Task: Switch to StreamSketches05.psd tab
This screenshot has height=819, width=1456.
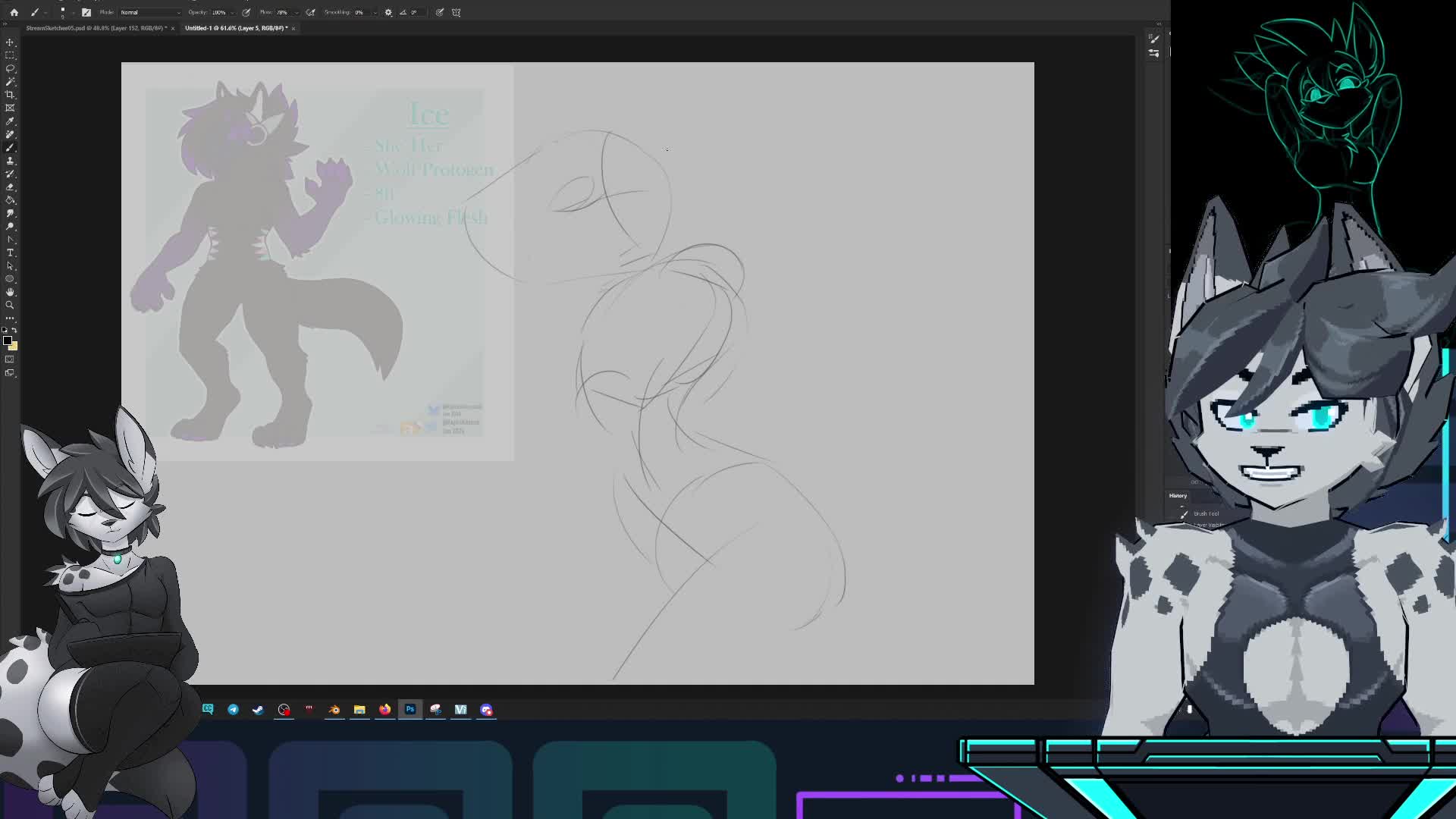Action: click(96, 28)
